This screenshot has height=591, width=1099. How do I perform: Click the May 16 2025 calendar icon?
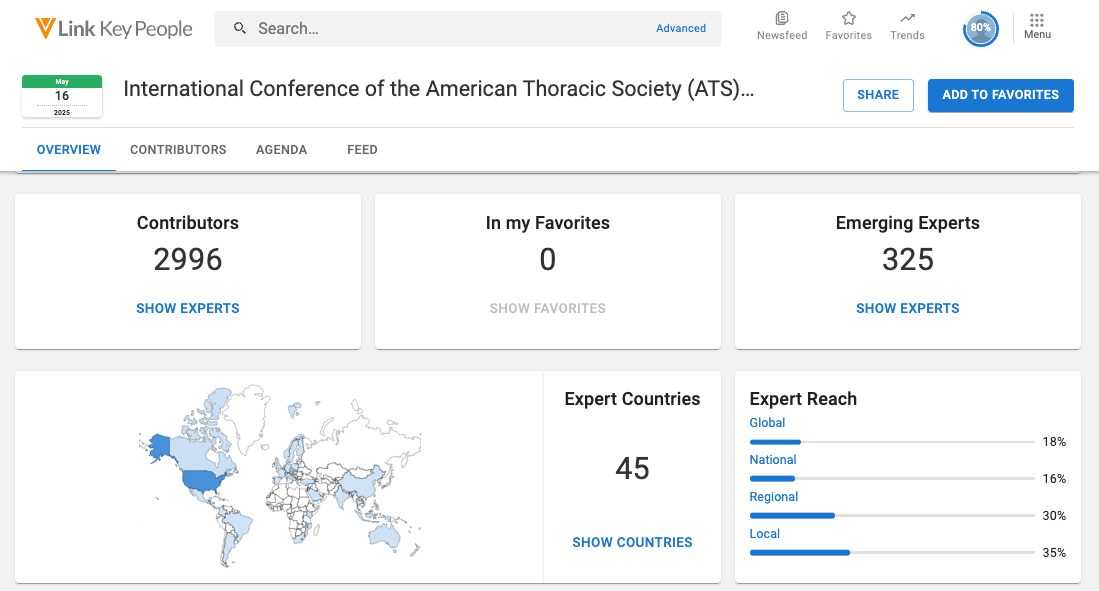point(62,96)
